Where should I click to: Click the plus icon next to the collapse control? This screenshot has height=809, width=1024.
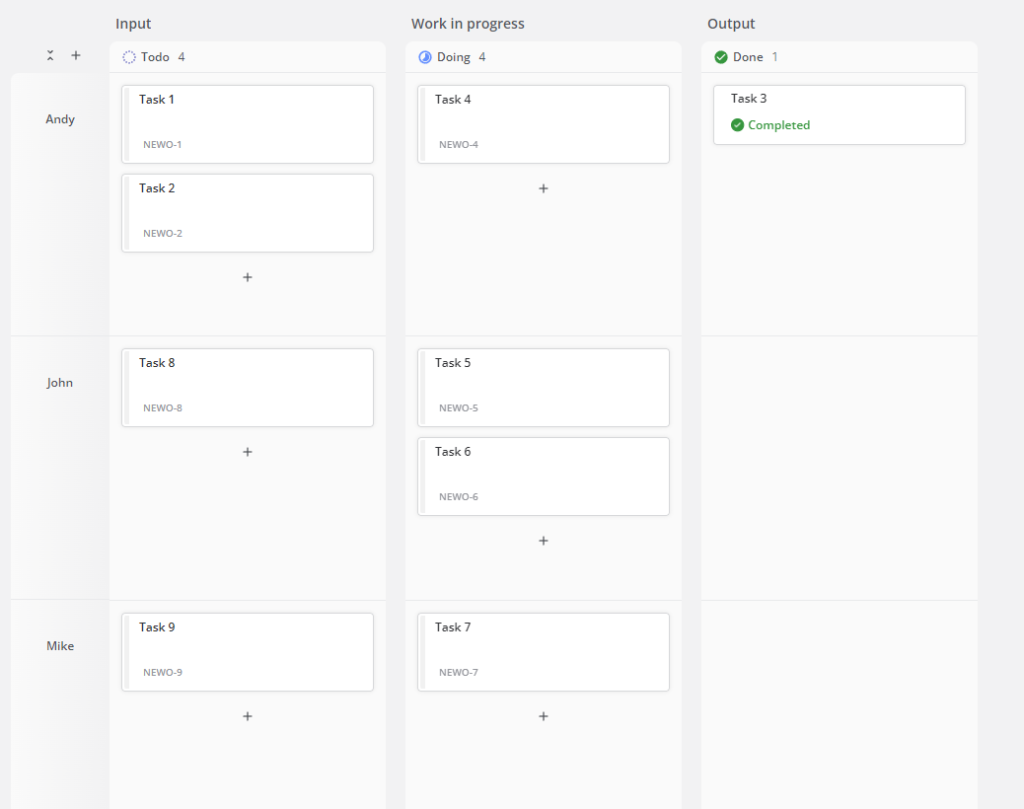click(x=76, y=55)
